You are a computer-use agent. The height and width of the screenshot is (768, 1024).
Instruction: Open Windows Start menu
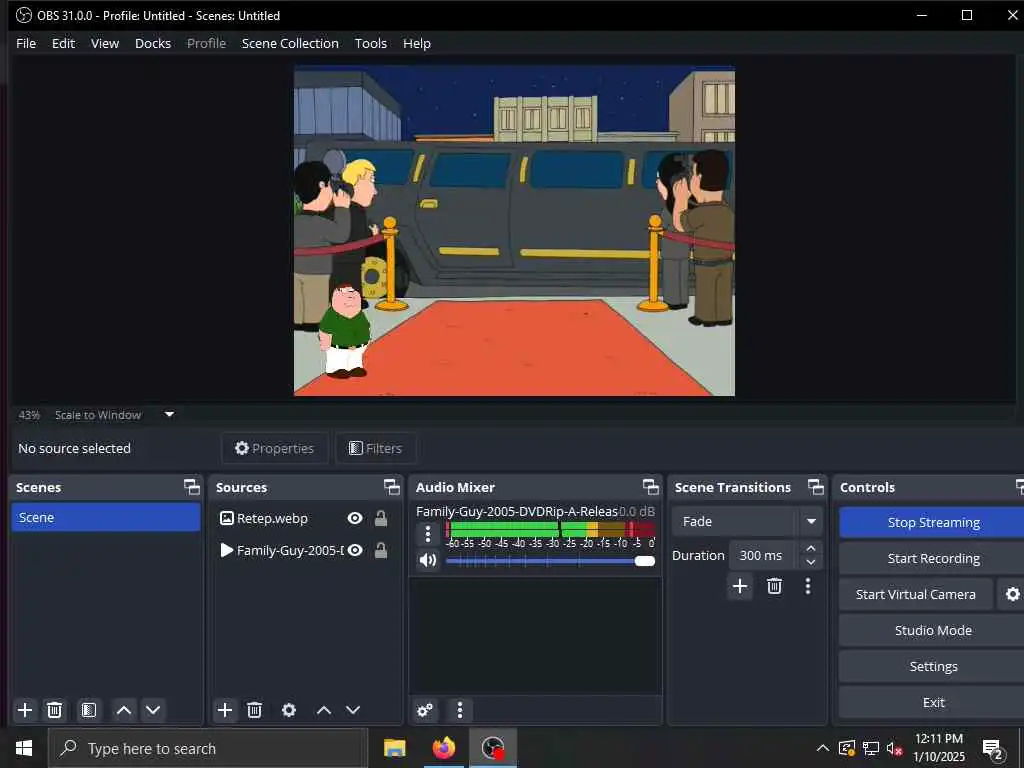[x=24, y=748]
